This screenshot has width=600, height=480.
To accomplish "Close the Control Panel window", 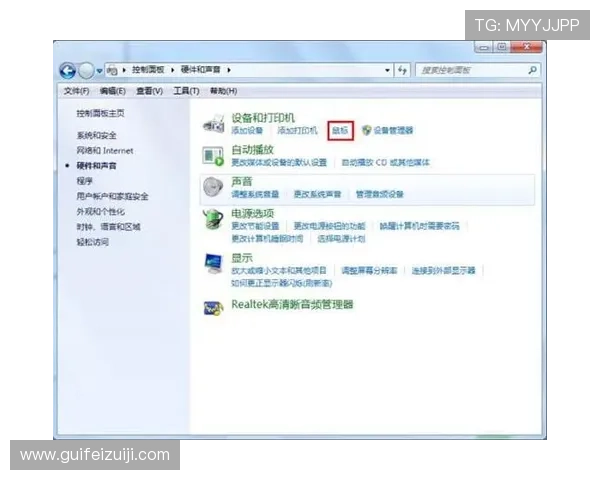I will [527, 47].
